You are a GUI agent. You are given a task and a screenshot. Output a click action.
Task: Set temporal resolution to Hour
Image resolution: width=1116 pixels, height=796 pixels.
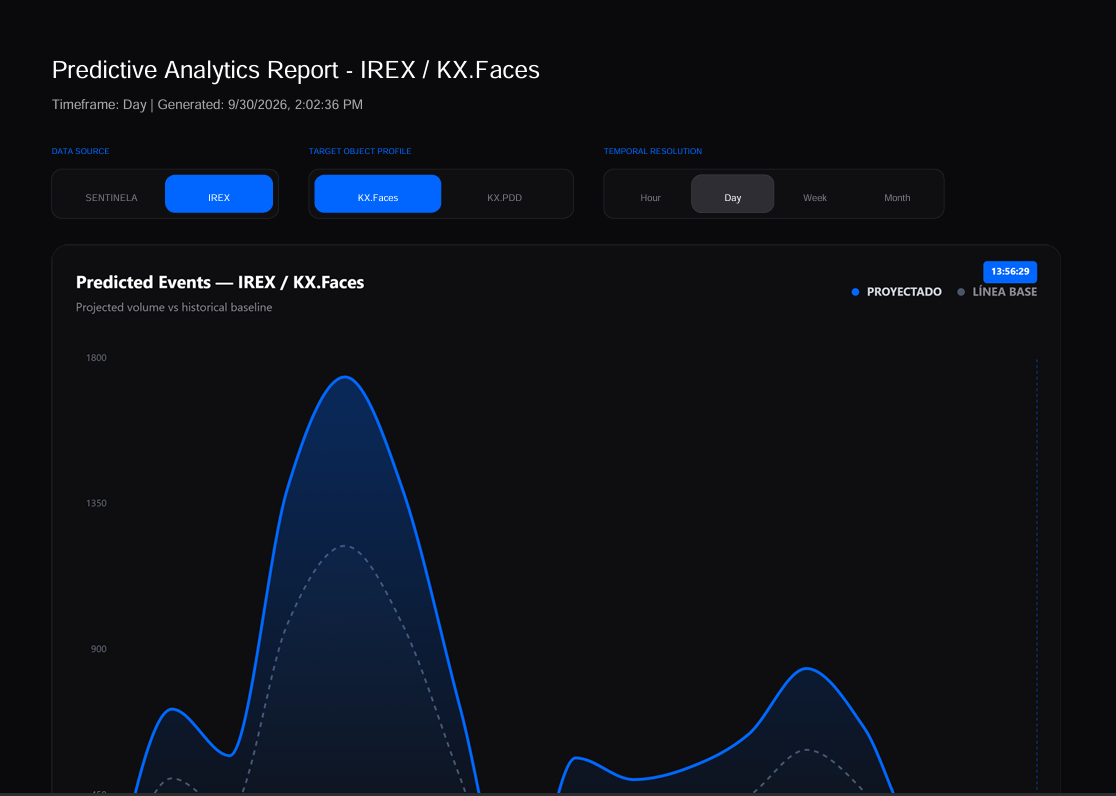click(651, 197)
